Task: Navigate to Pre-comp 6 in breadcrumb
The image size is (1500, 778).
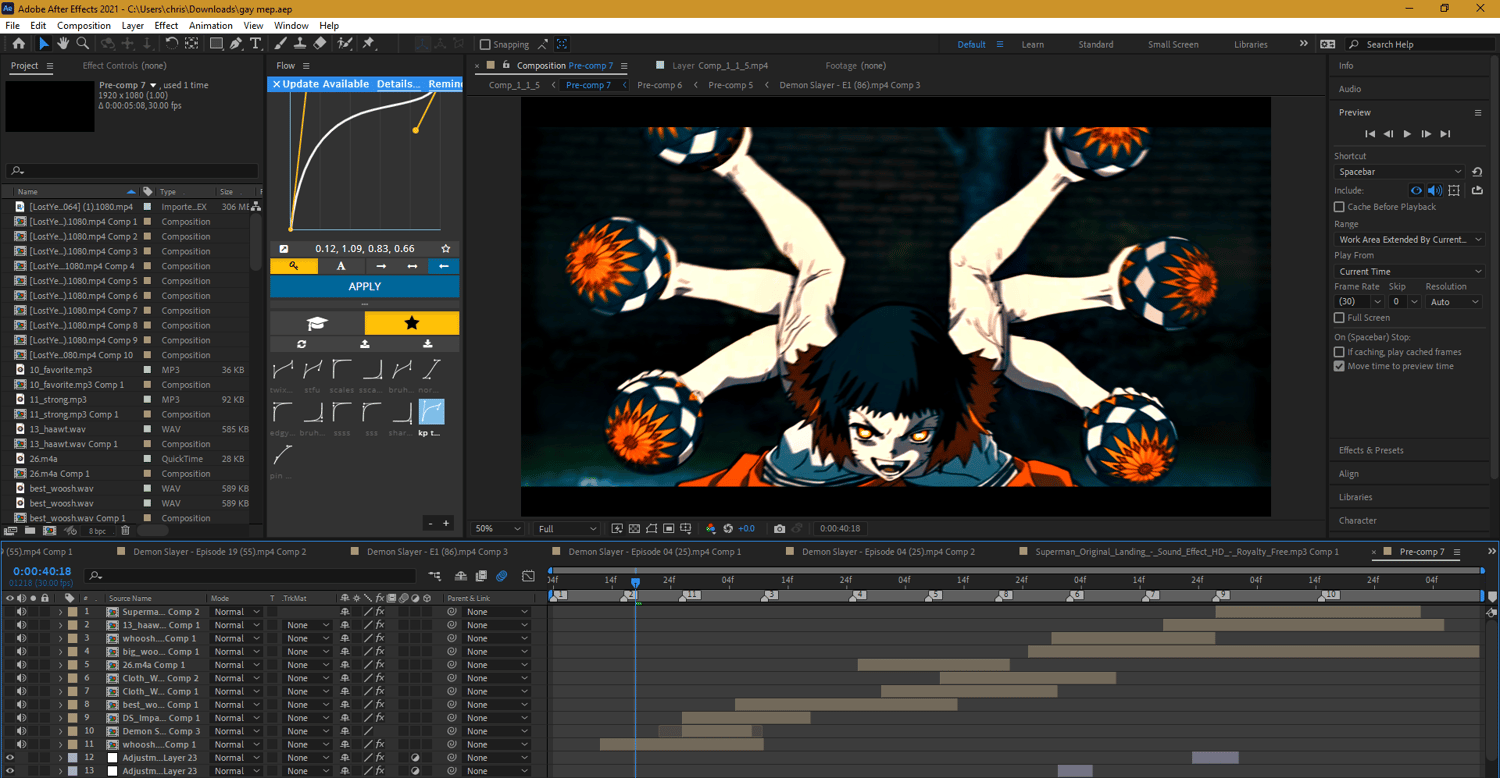Action: coord(659,85)
